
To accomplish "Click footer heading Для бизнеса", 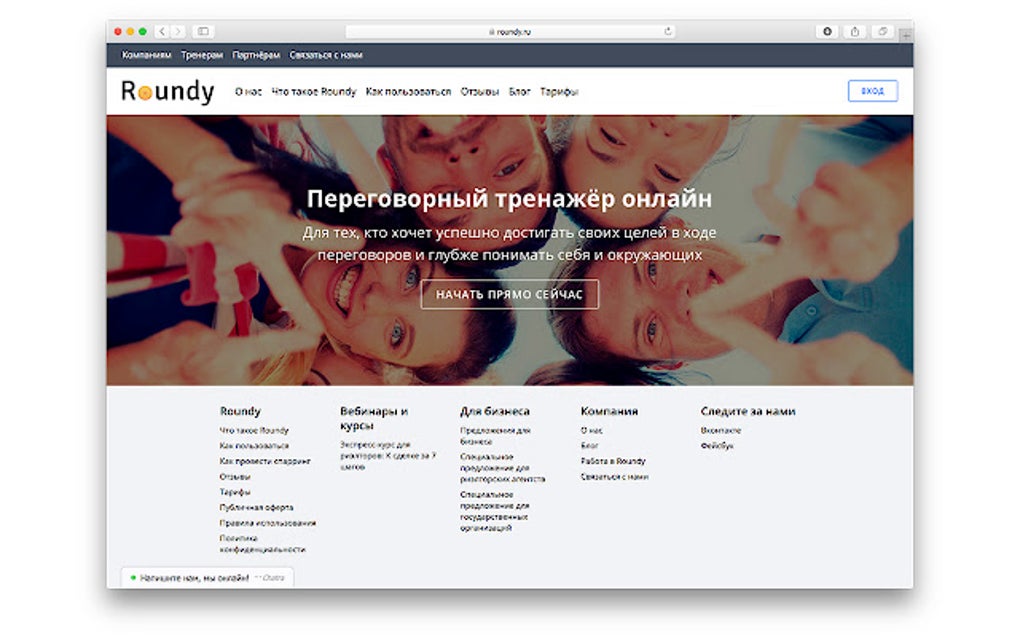I will pyautogui.click(x=495, y=411).
